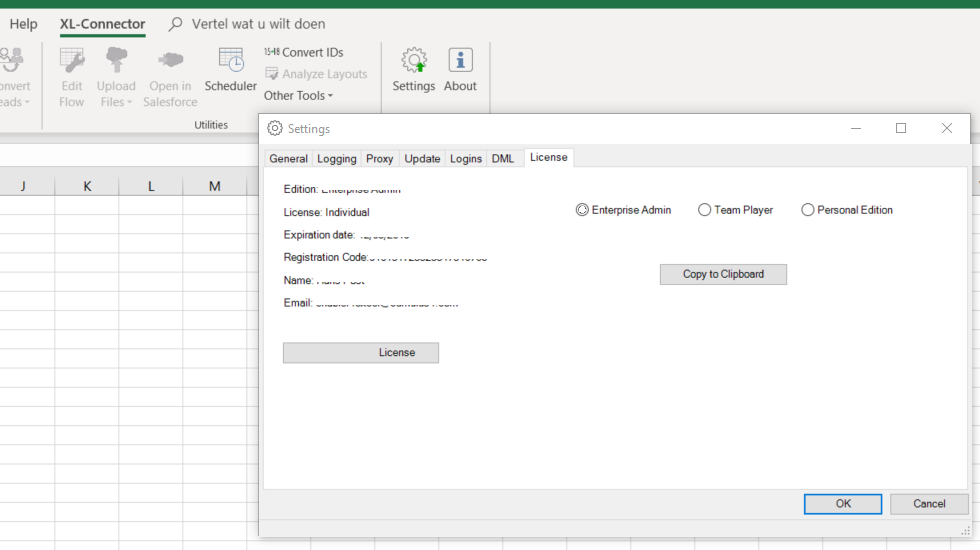The width and height of the screenshot is (980, 550).
Task: Select the Team Player radio button
Action: (704, 210)
